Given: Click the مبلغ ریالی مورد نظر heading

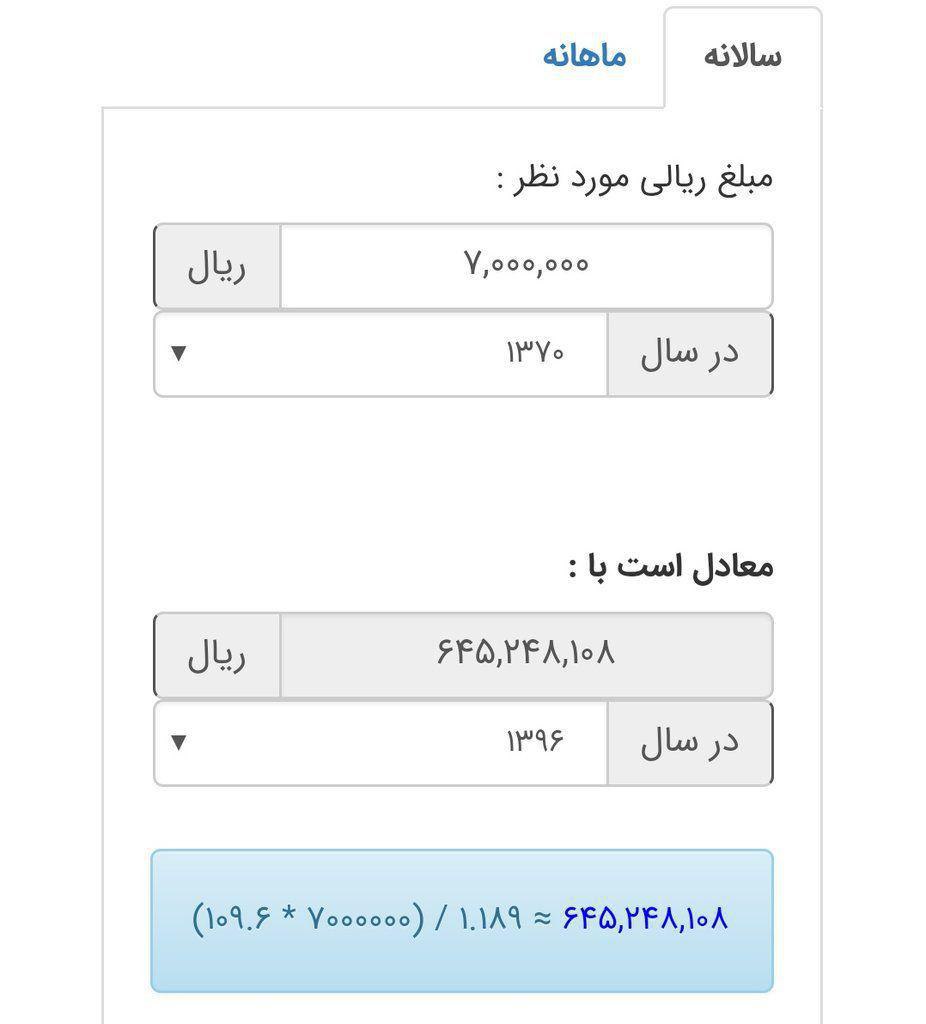Looking at the screenshot, I should click(x=635, y=179).
